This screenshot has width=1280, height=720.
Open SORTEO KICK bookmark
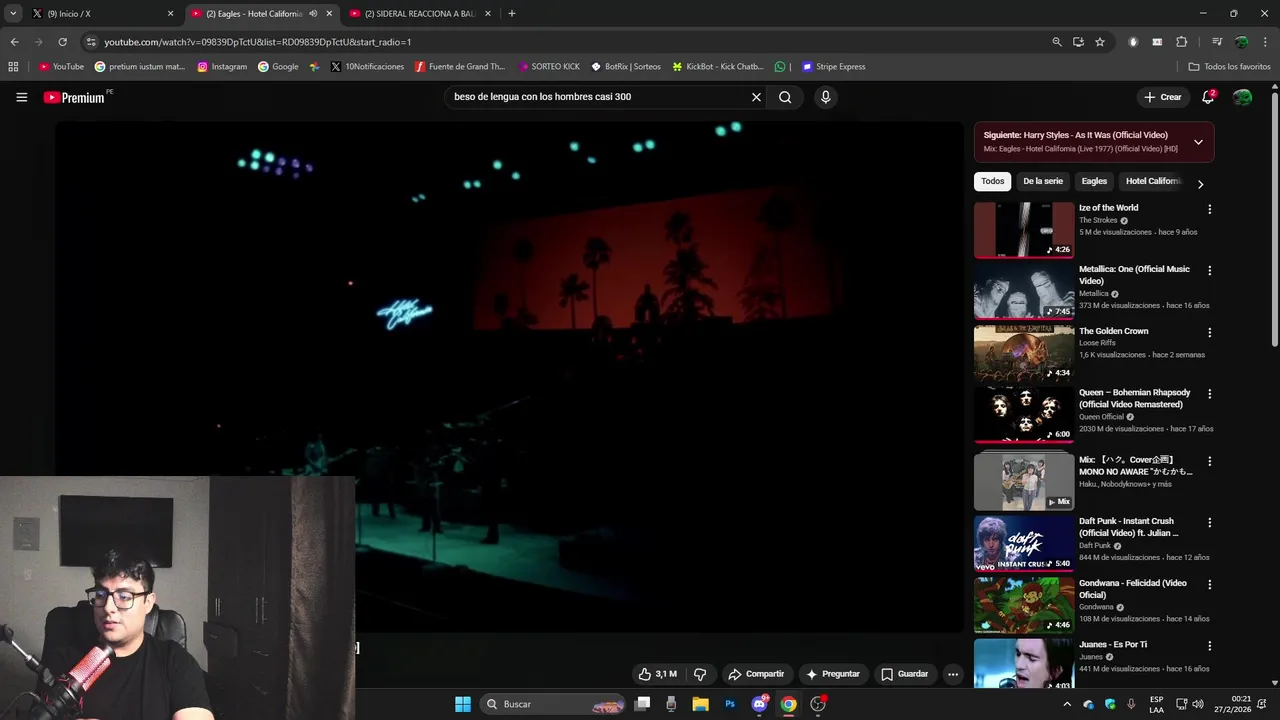tap(549, 67)
